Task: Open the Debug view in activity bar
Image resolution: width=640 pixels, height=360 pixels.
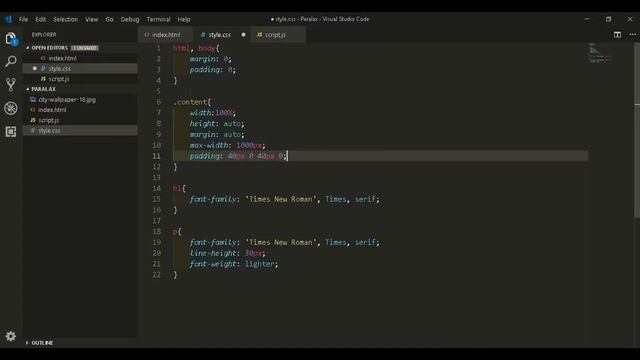Action: [11, 108]
